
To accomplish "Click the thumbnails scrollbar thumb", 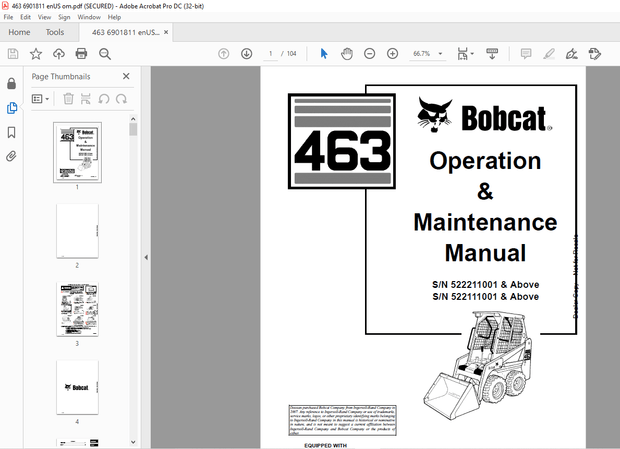I will (133, 129).
